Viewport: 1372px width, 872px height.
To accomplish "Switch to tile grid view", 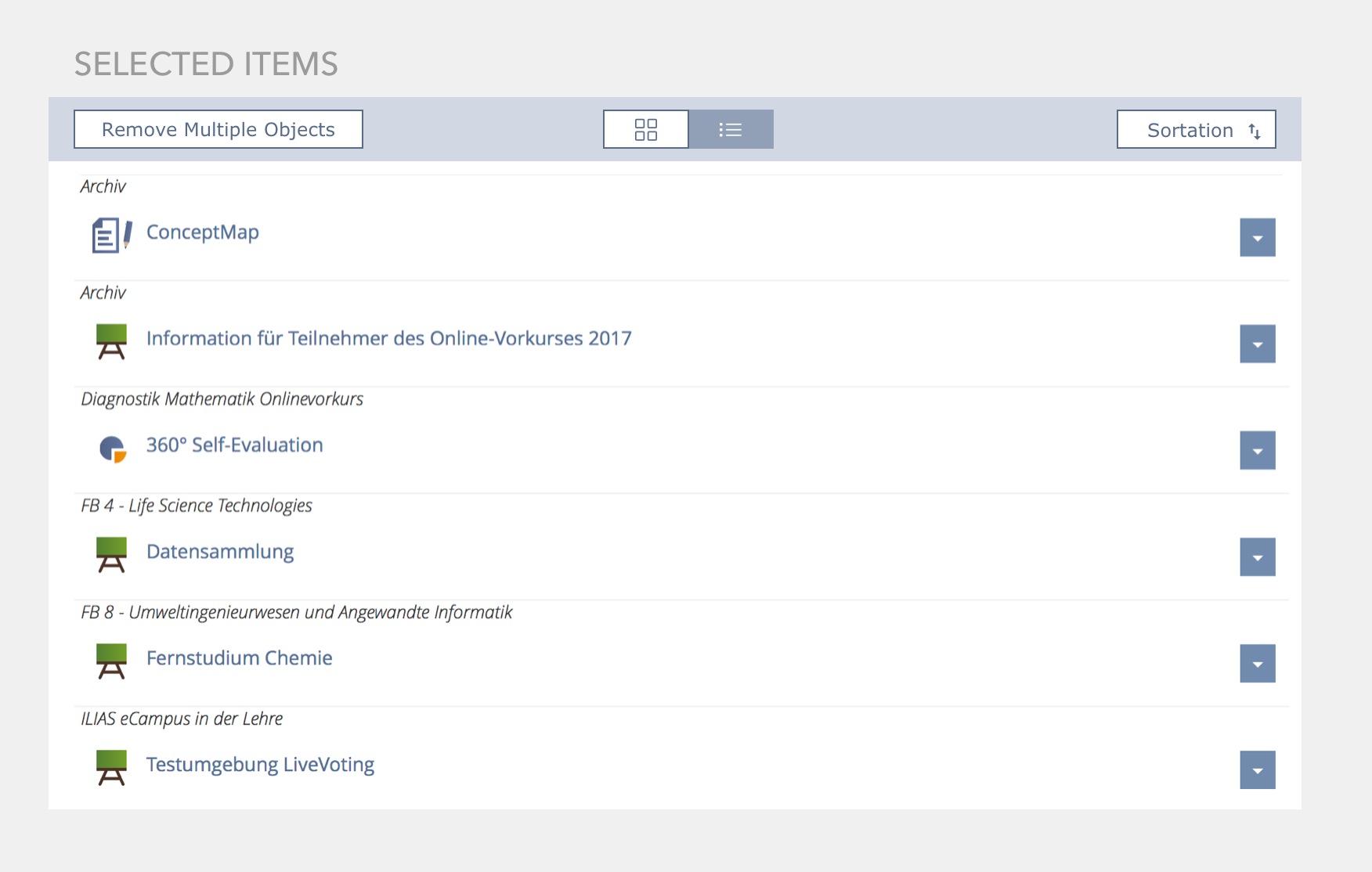I will pyautogui.click(x=645, y=129).
